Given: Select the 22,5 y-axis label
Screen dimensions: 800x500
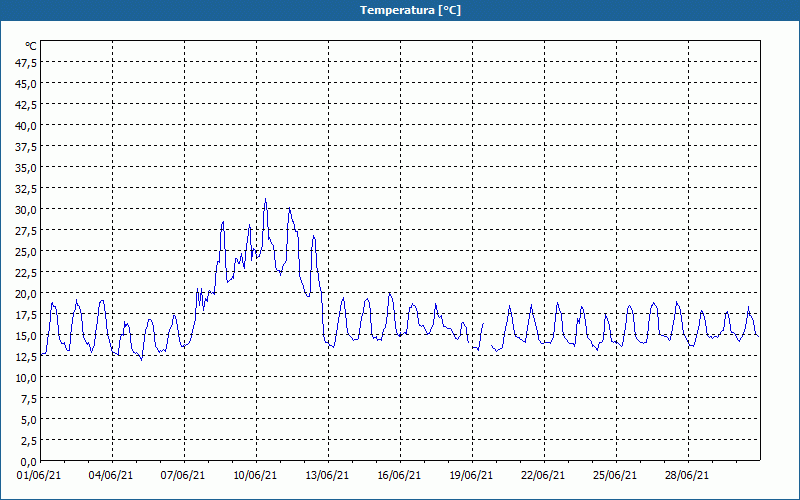Looking at the screenshot, I should (x=27, y=273).
